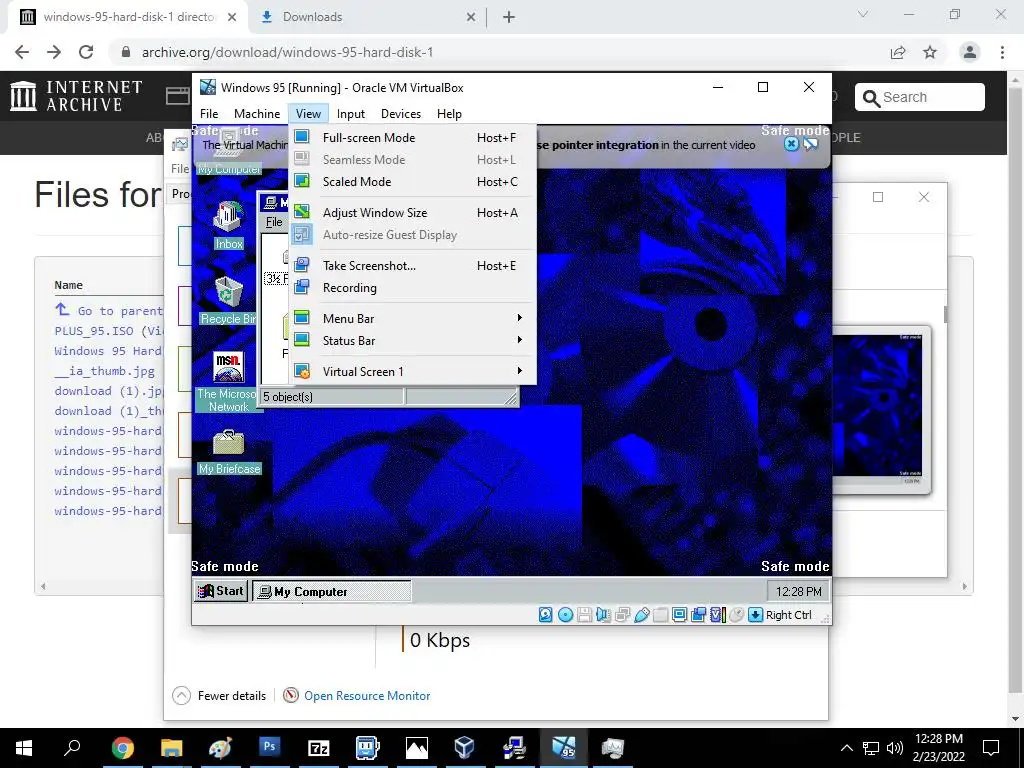
Task: Expand the Menu Bar submenu
Action: (x=413, y=319)
